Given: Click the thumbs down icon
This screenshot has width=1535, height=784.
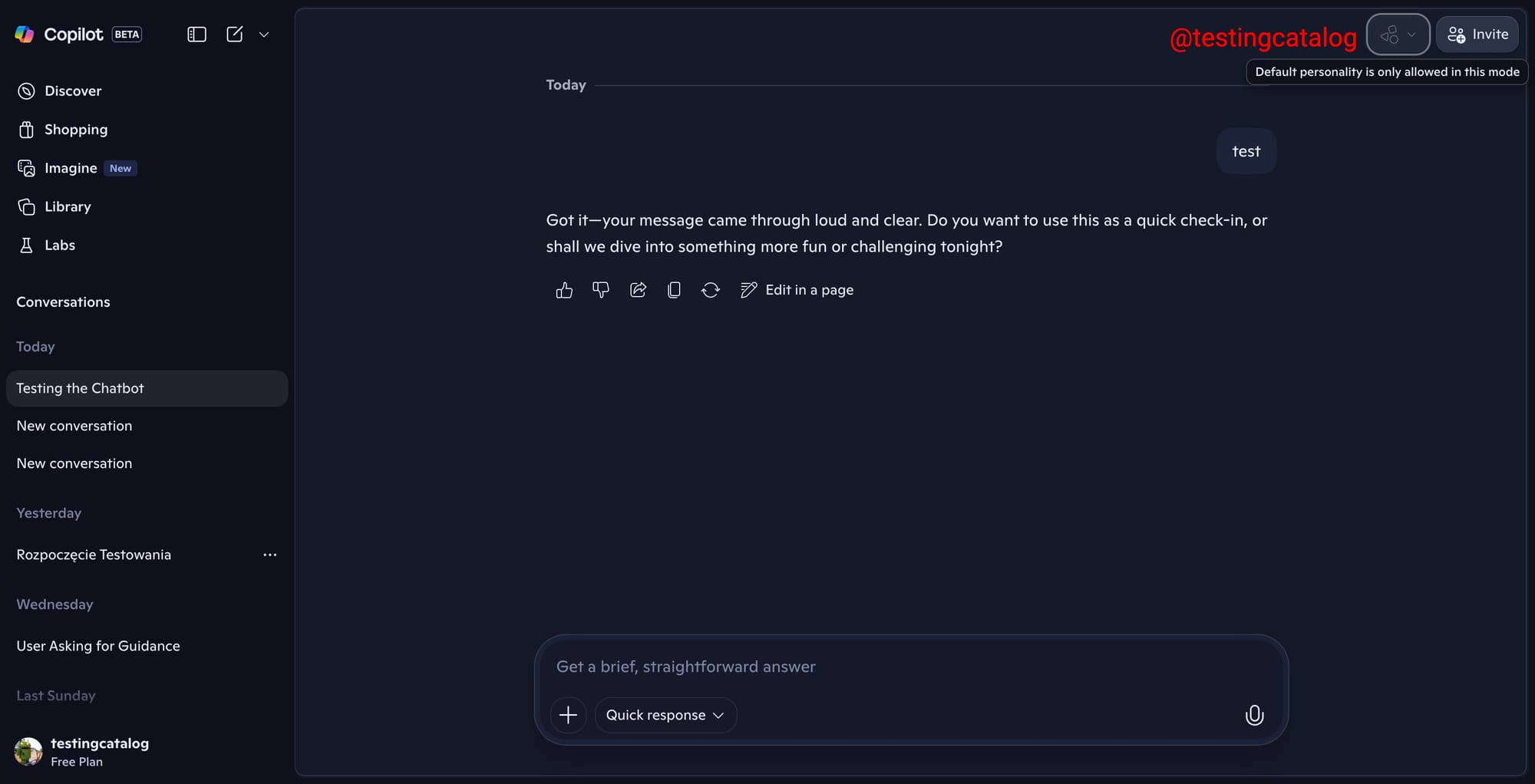Looking at the screenshot, I should (x=601, y=290).
